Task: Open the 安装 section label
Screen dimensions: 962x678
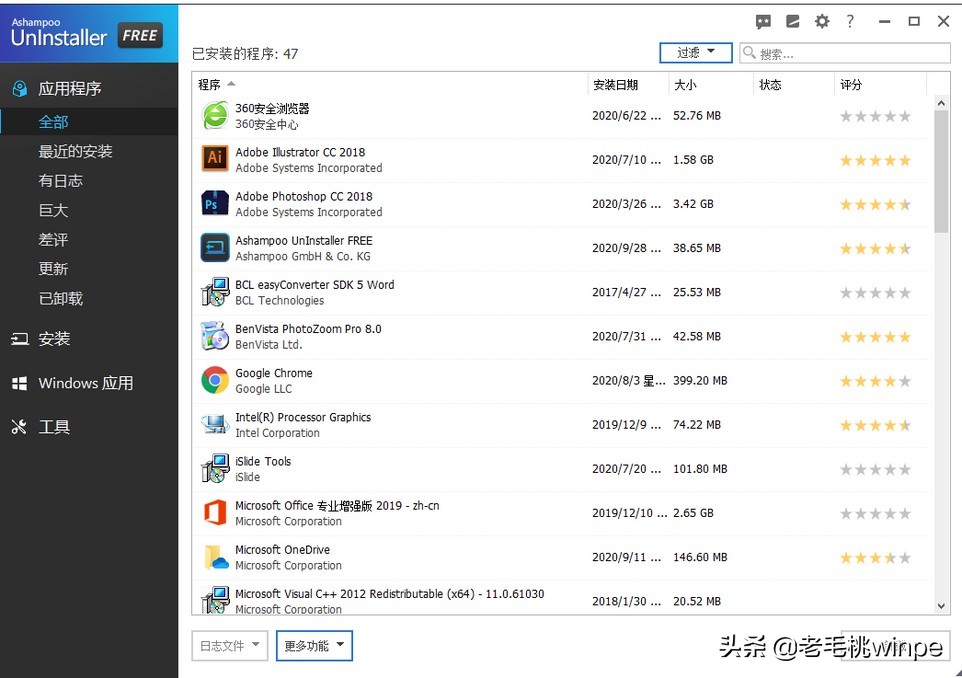Action: 54,339
